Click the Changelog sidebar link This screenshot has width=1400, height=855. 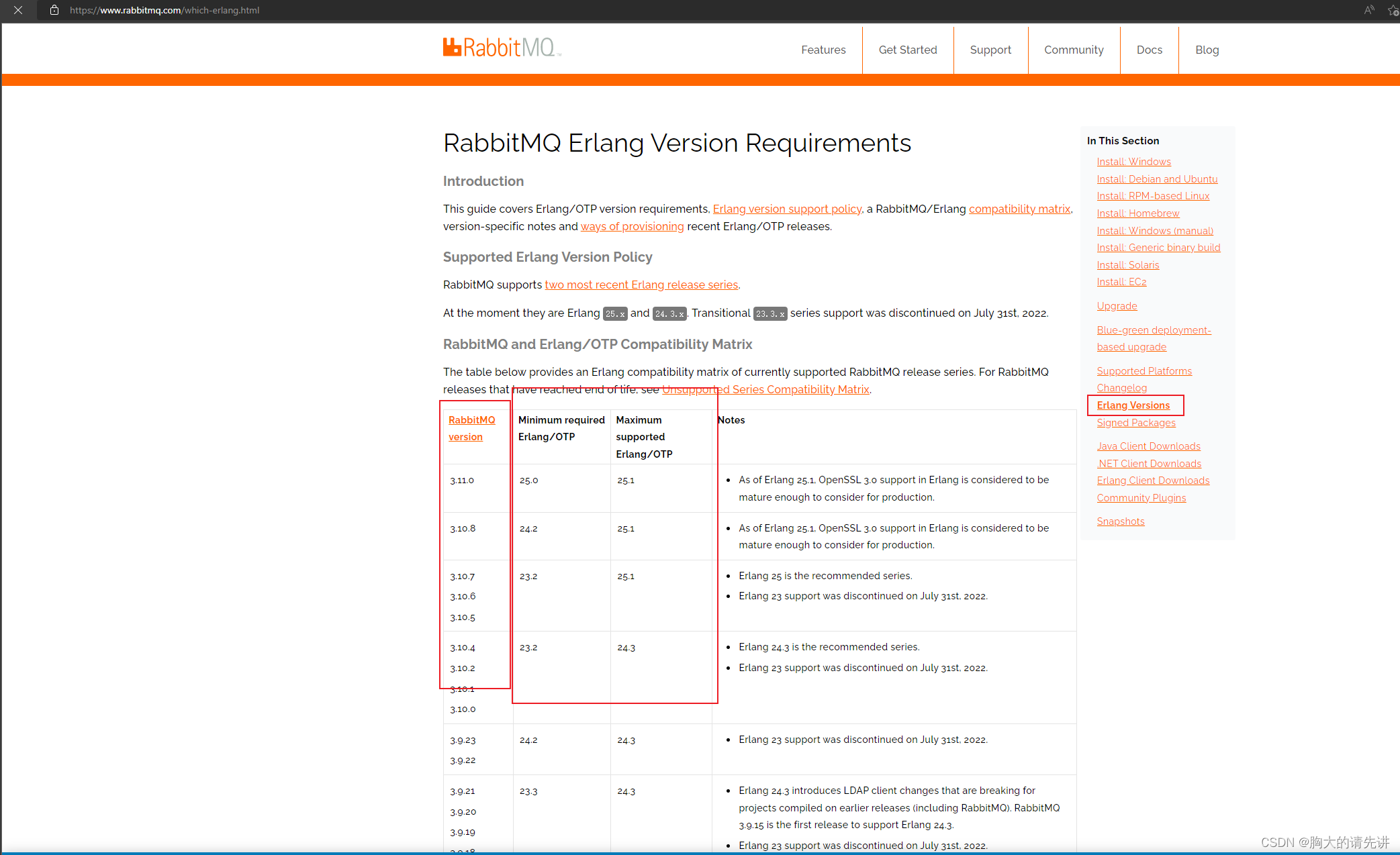pos(1122,388)
